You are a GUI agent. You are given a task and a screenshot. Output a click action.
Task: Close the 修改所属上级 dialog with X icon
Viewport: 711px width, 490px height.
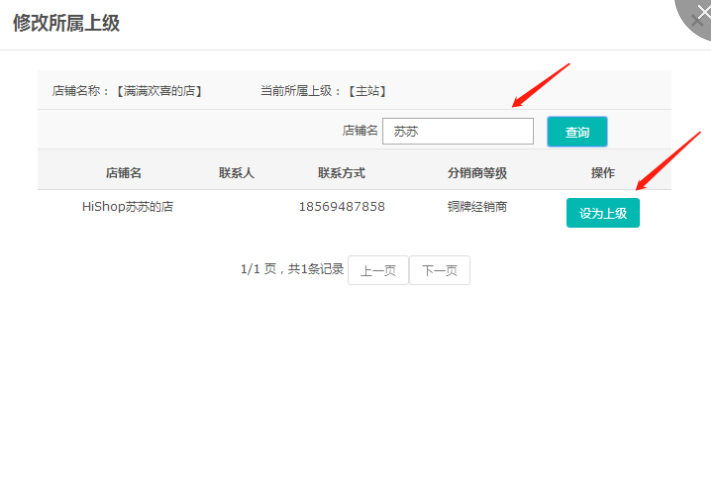pyautogui.click(x=698, y=17)
